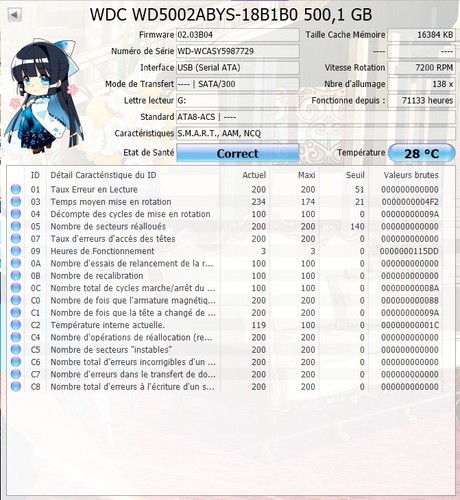Select status icon beside ID C6

pyautogui.click(x=16, y=362)
